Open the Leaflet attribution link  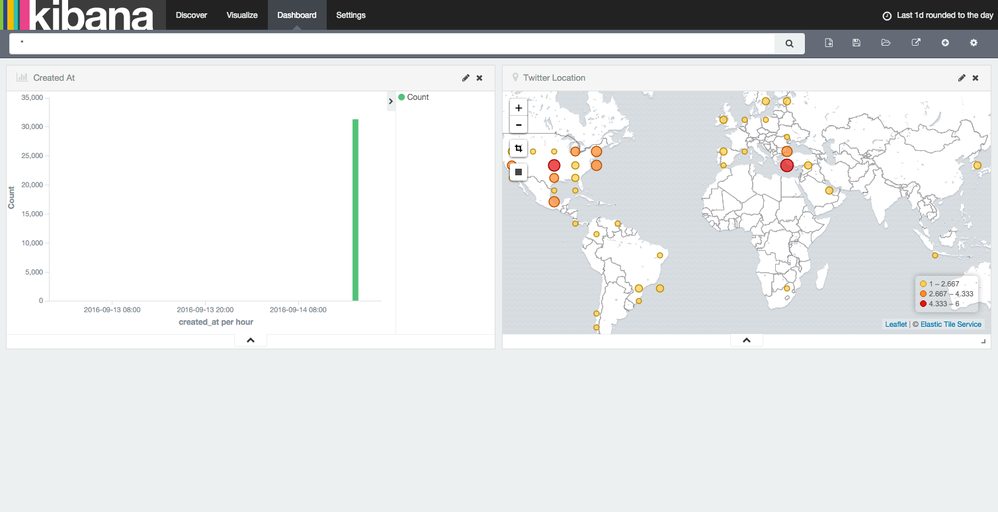(896, 324)
